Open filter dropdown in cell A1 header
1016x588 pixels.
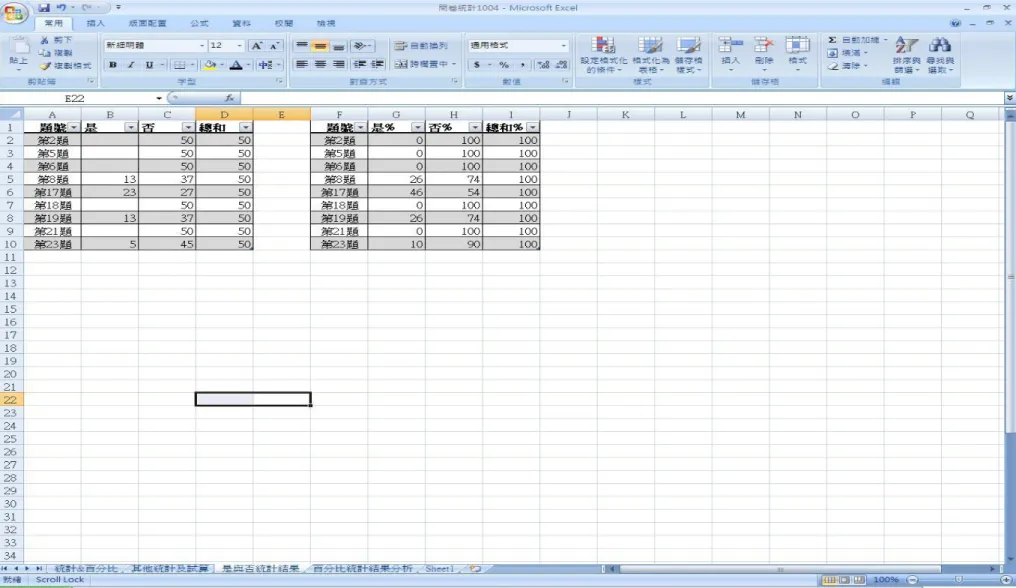point(74,128)
